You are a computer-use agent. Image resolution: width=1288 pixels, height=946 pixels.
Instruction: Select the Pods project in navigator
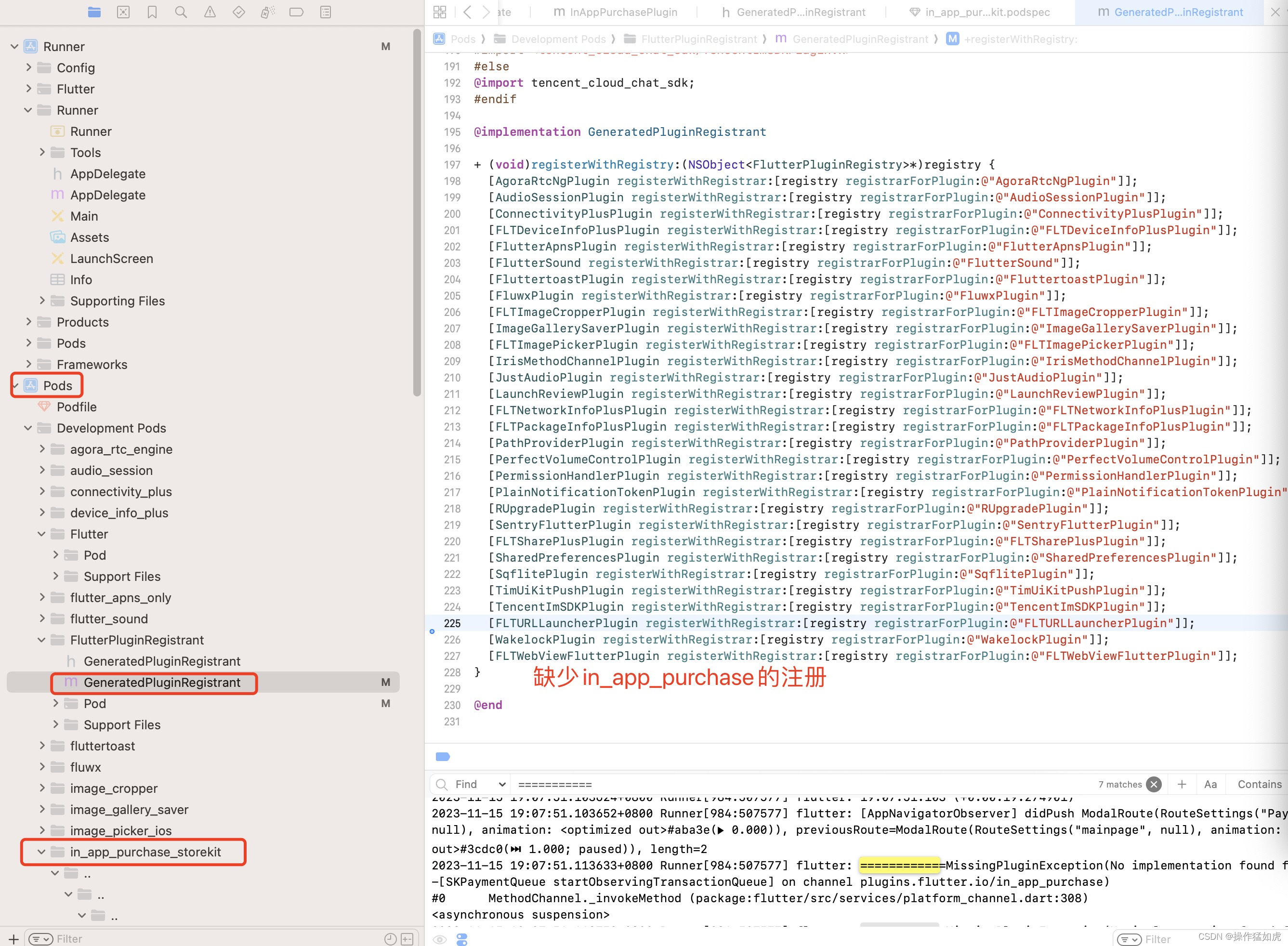57,385
